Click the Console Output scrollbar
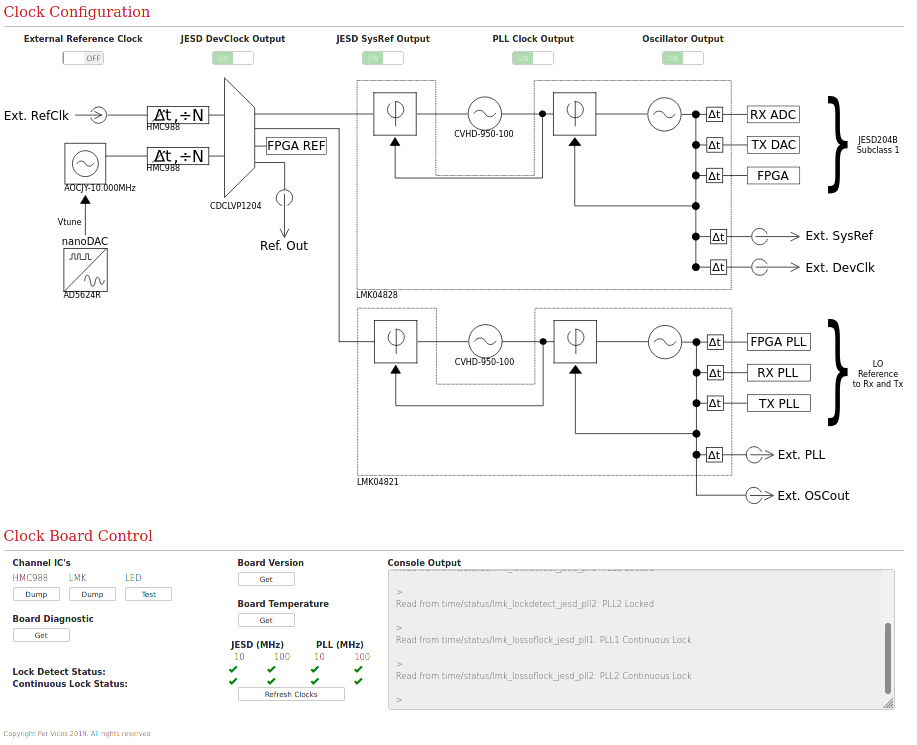917x745 pixels. (x=887, y=657)
